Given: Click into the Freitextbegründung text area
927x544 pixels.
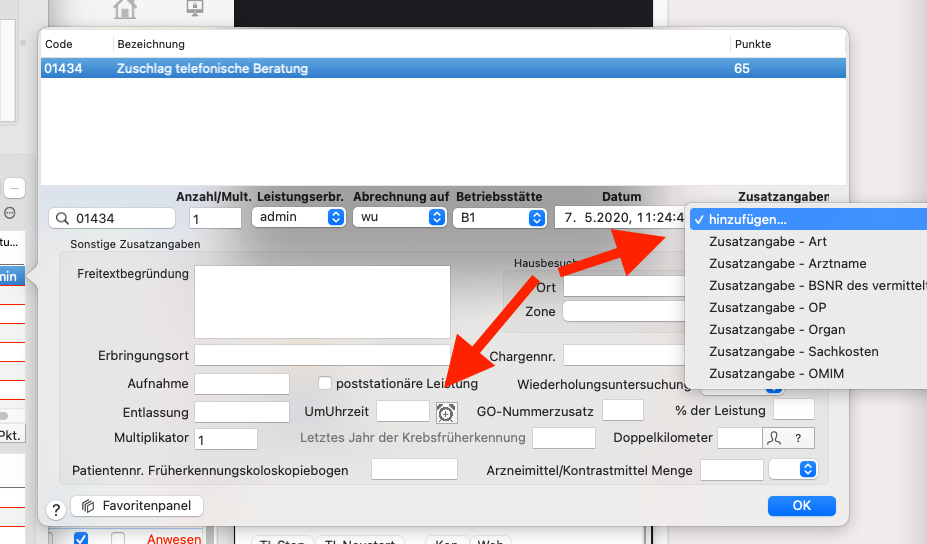Looking at the screenshot, I should 322,302.
